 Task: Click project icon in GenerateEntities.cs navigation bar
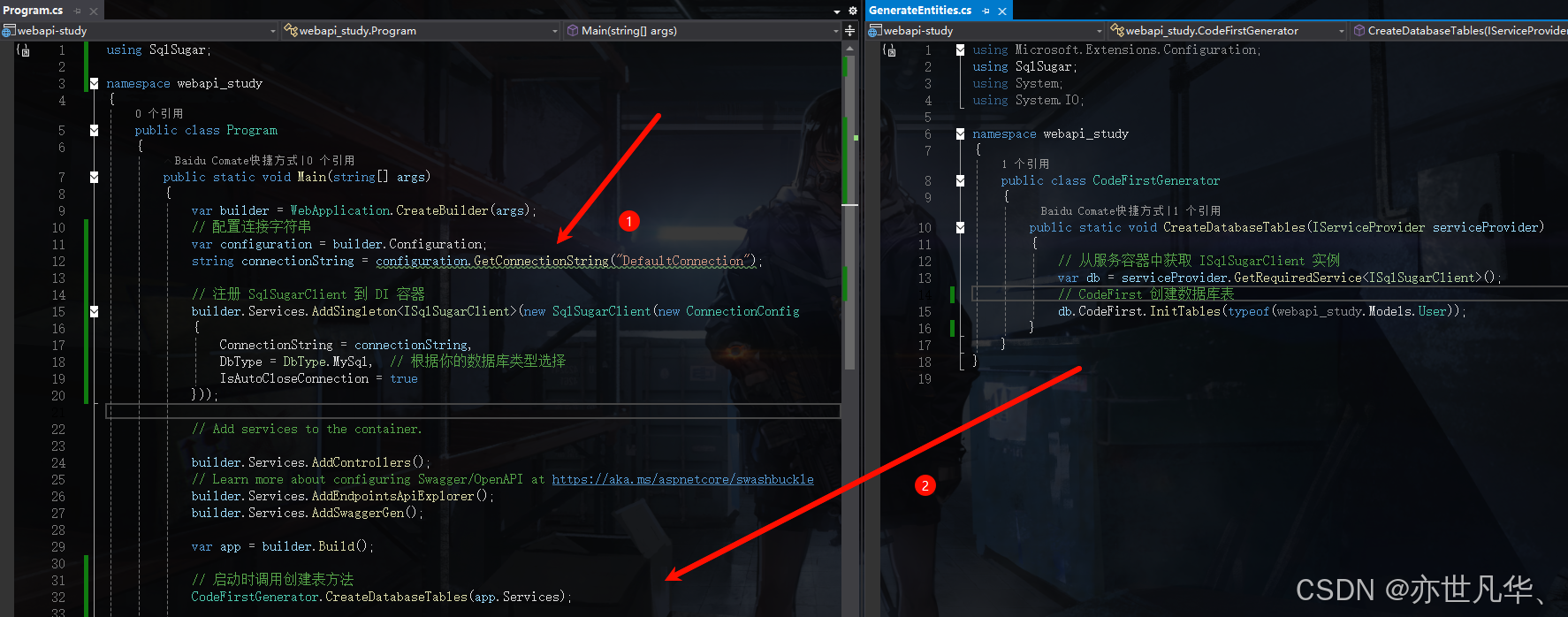(875, 30)
